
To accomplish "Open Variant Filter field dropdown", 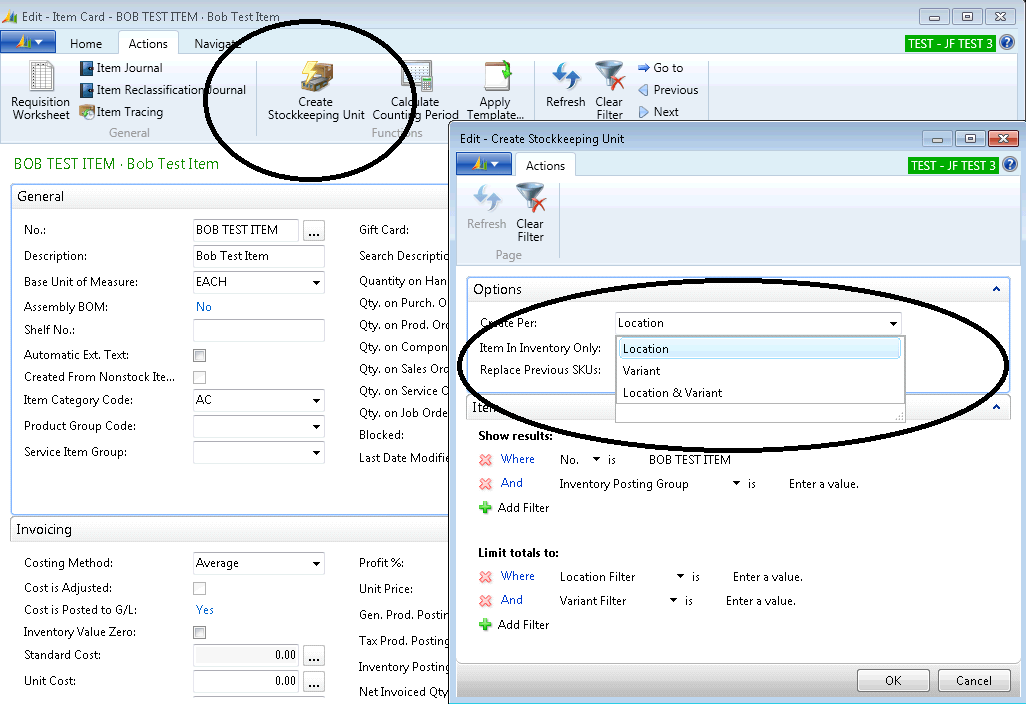I will tap(673, 601).
